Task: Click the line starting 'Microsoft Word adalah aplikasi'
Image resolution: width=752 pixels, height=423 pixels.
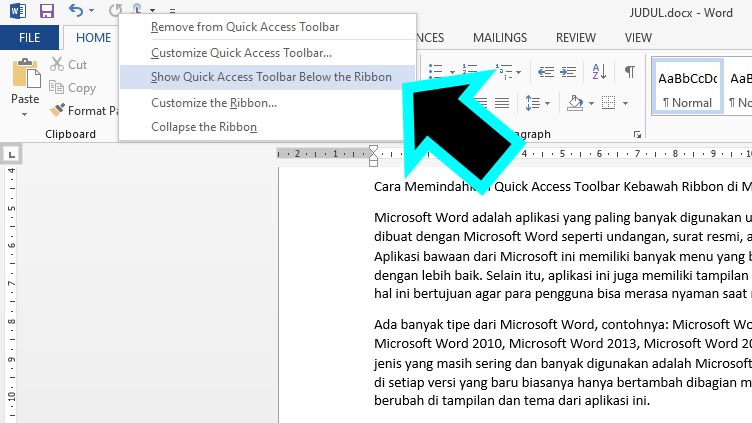Action: [563, 218]
